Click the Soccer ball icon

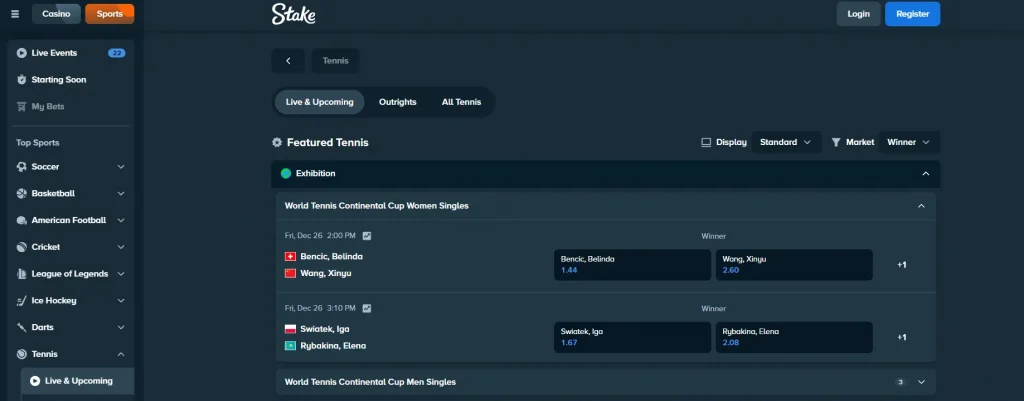tap(22, 167)
